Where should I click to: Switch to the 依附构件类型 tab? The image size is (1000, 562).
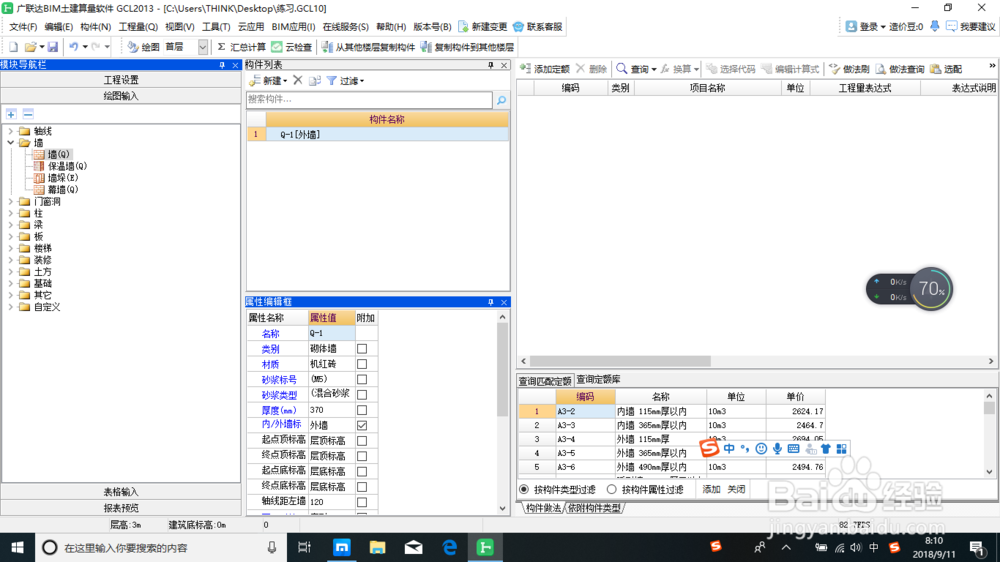594,508
